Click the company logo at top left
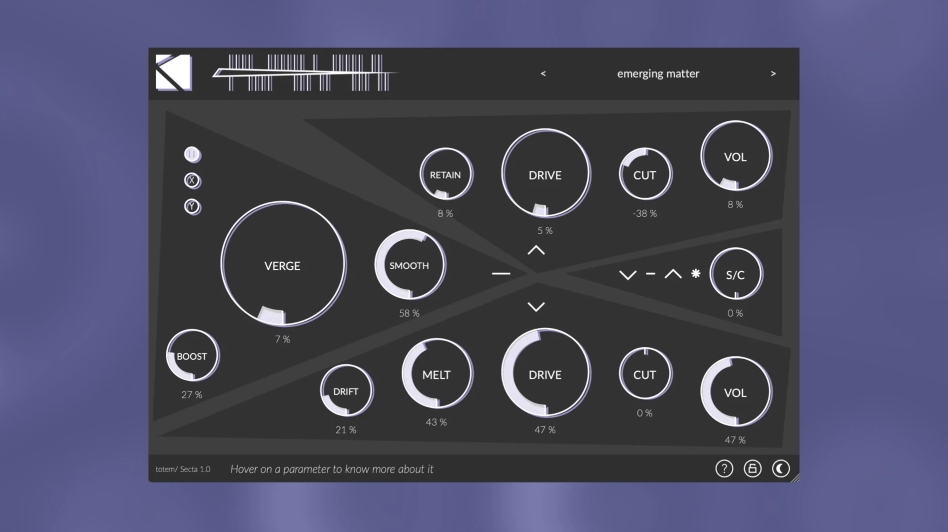The height and width of the screenshot is (532, 948). click(x=173, y=73)
